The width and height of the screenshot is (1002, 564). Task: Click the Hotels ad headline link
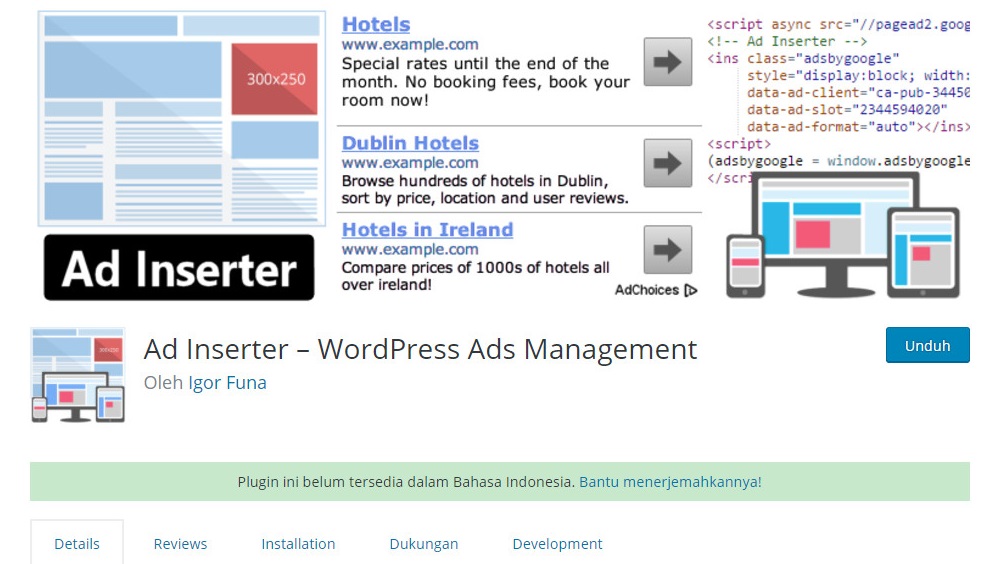coord(376,24)
